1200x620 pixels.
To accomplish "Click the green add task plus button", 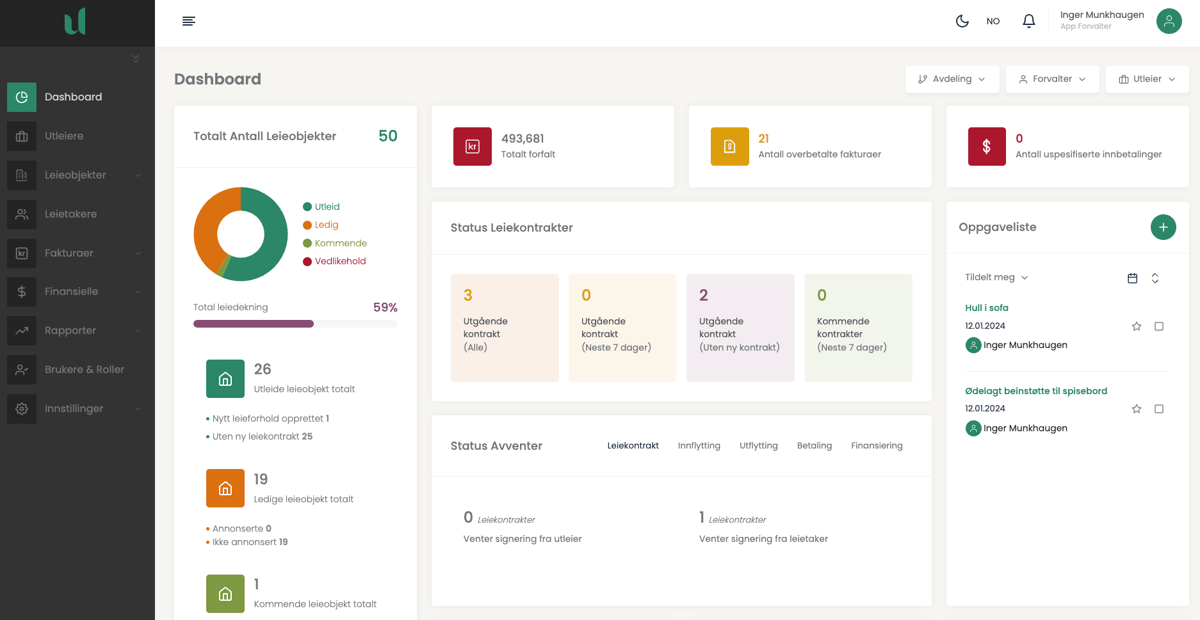I will [1162, 227].
